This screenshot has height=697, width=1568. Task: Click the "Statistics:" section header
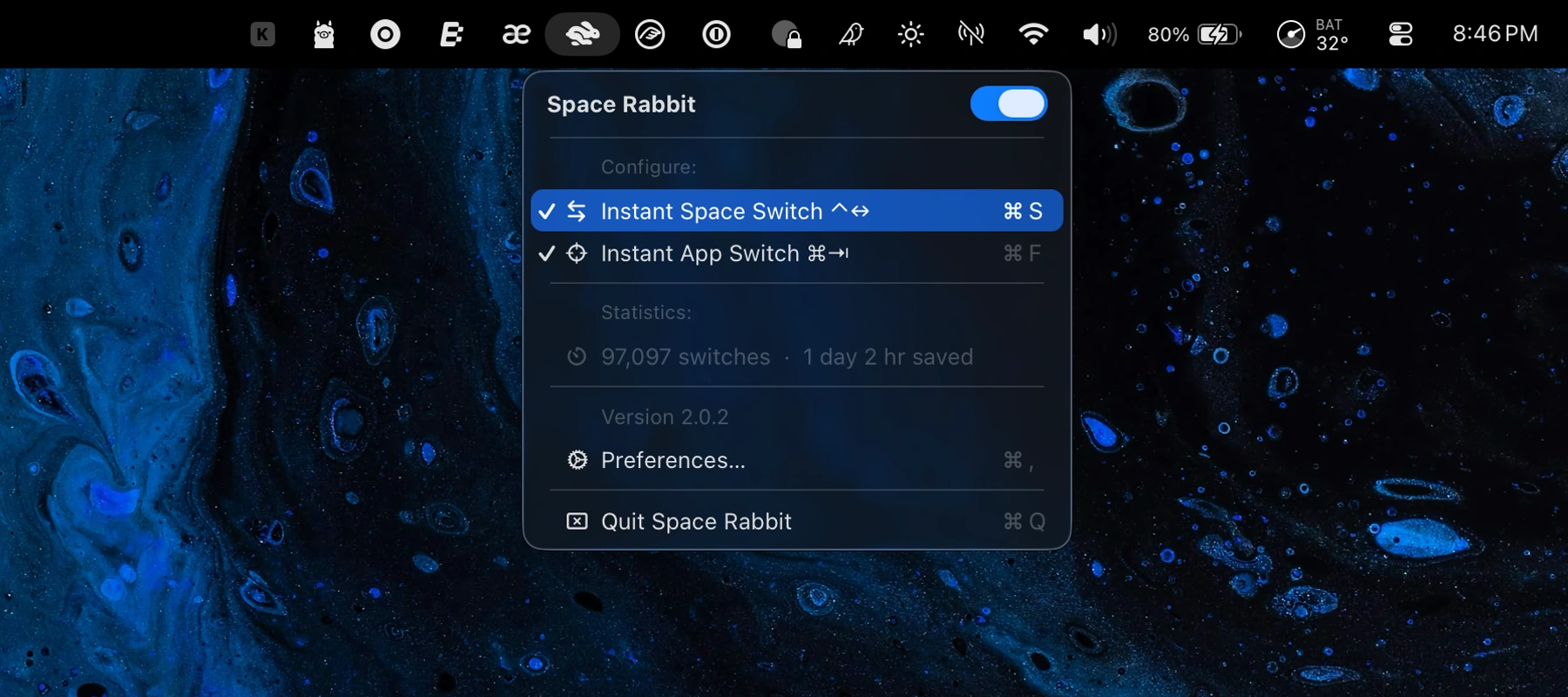coord(646,312)
